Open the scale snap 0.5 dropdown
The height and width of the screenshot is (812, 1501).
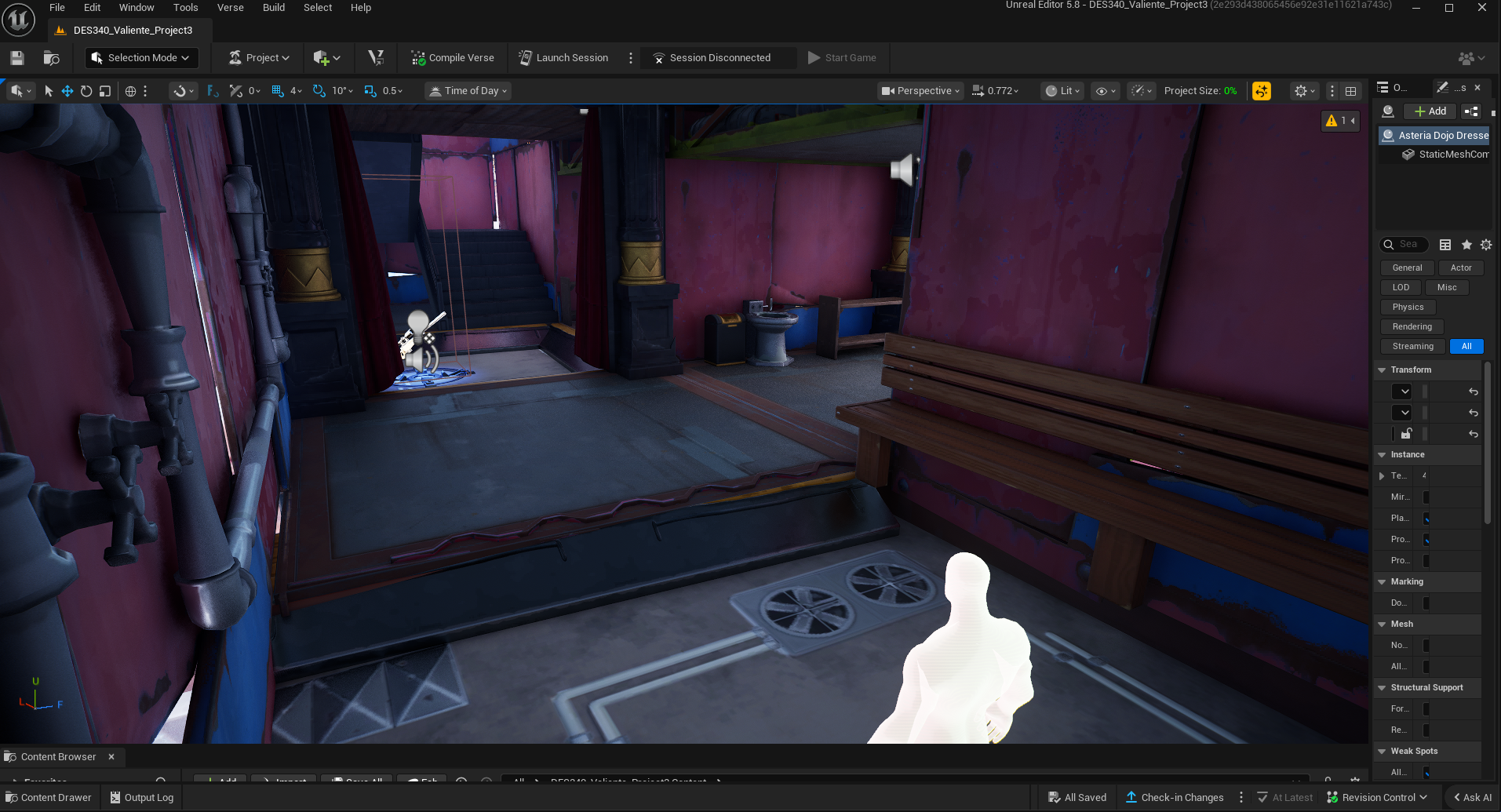click(392, 91)
